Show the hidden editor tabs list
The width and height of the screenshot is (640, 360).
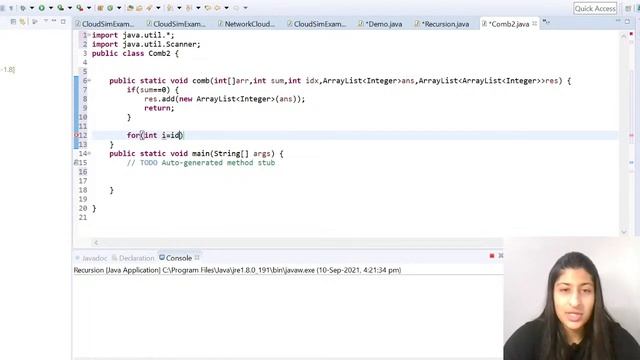(x=546, y=22)
